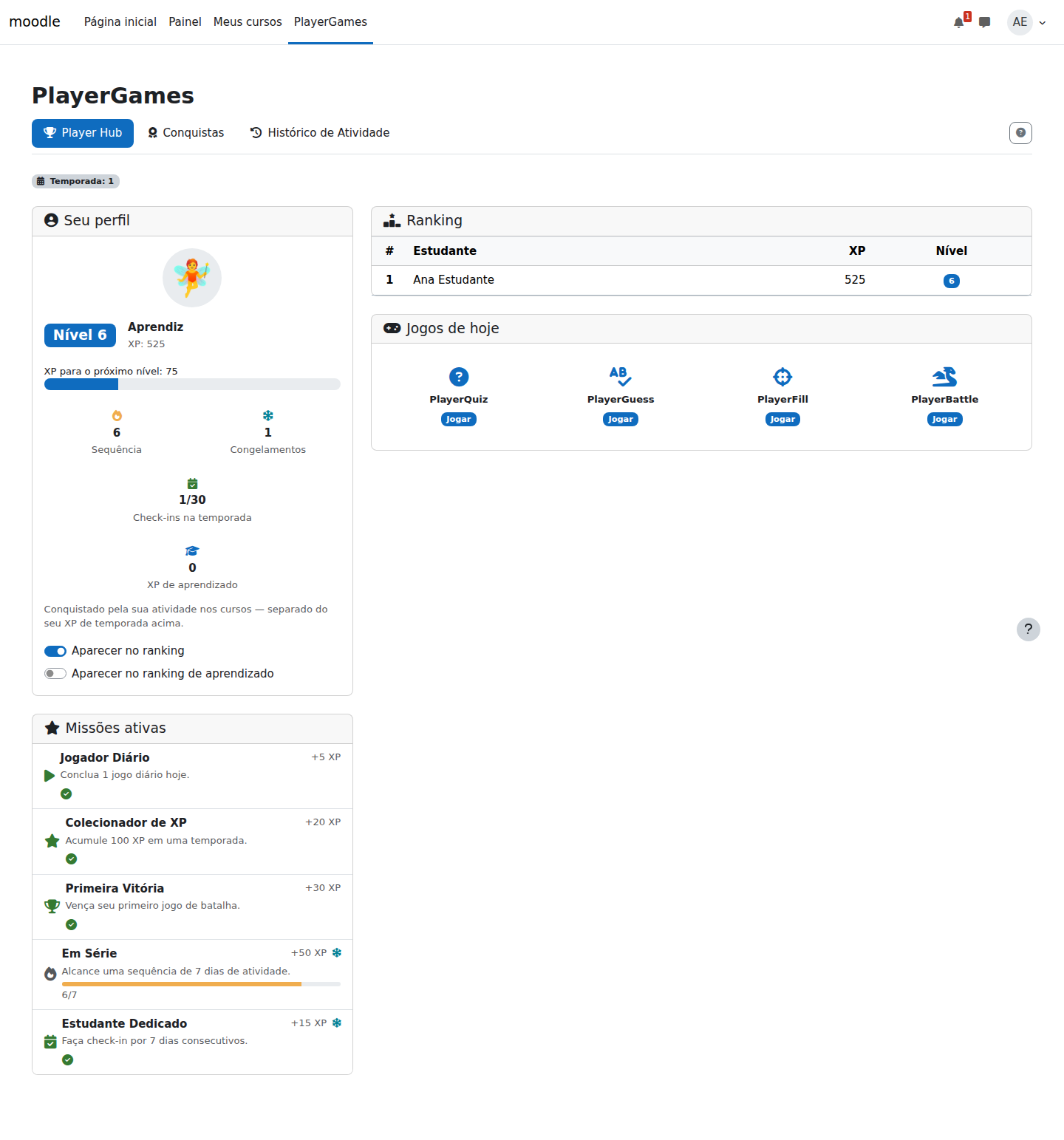
Task: Click the PlayerGuess AB check icon
Action: [621, 377]
